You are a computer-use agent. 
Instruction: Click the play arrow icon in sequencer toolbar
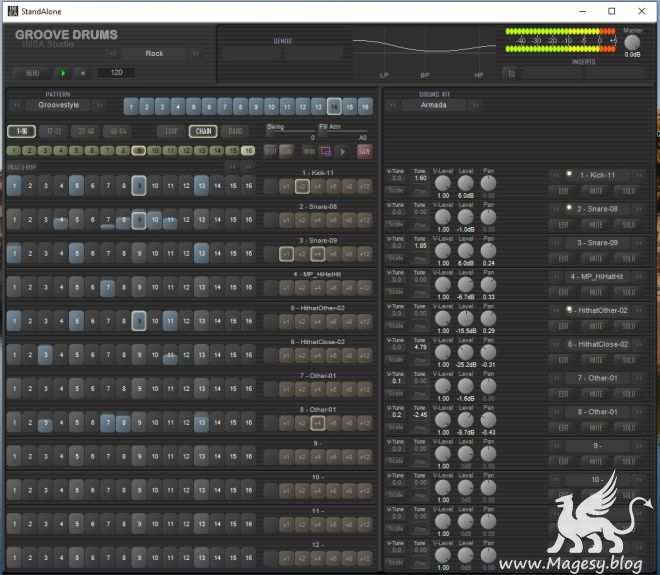point(343,151)
